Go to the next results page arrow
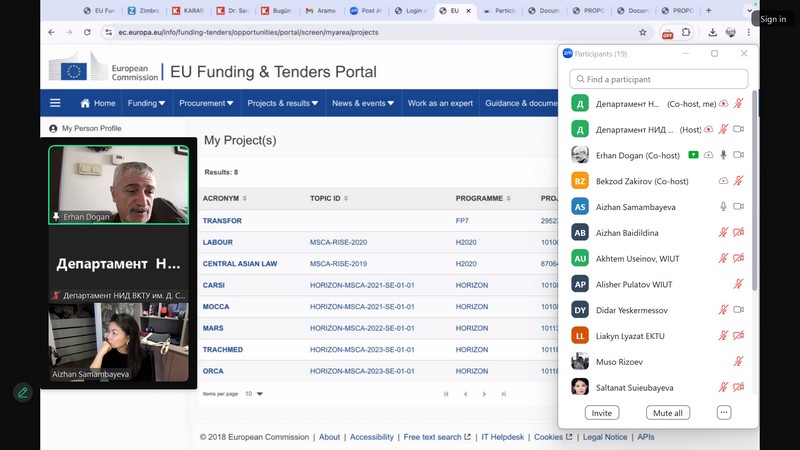Screen dimensions: 800x450 coord(484,394)
